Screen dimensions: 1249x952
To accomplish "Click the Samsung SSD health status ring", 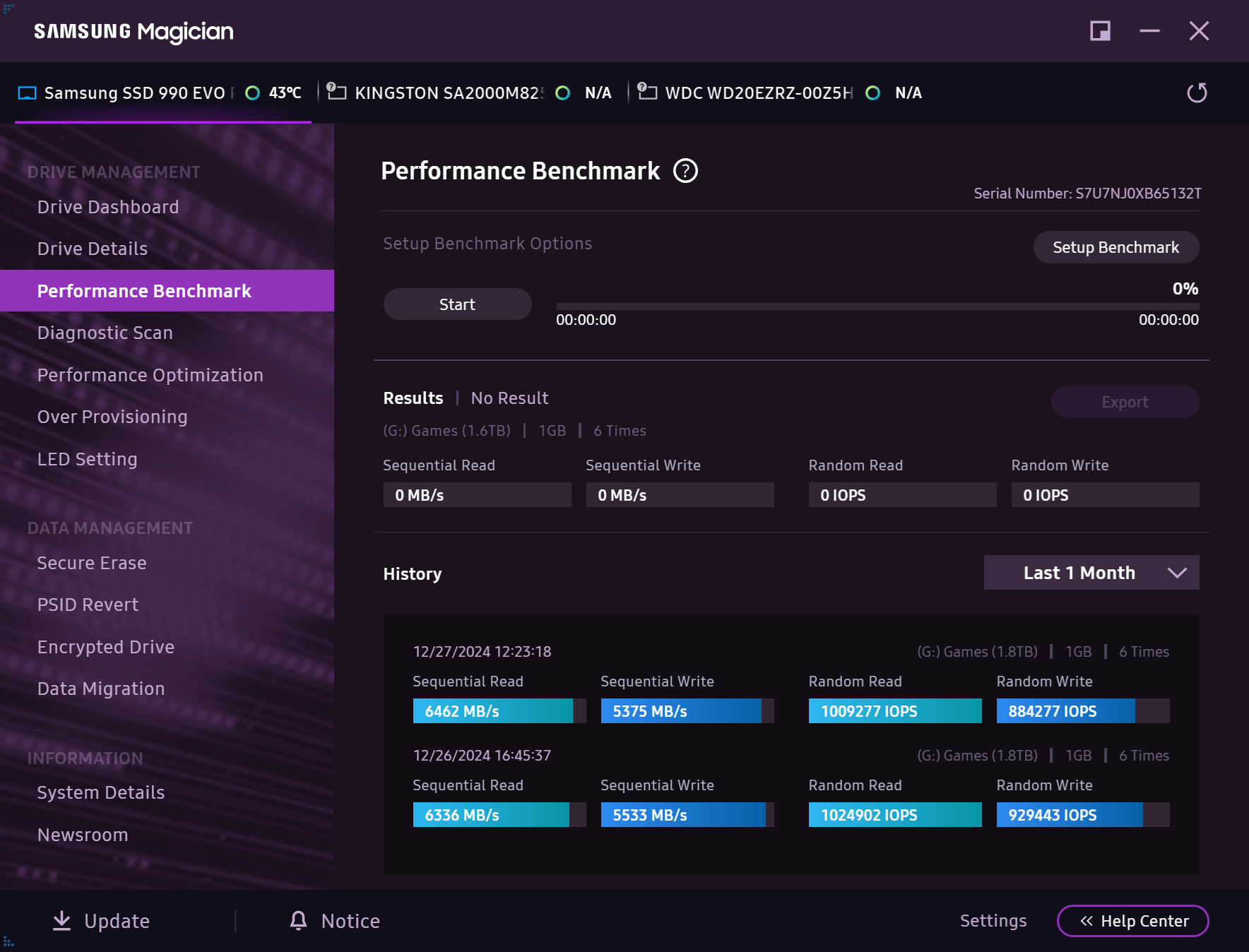I will pyautogui.click(x=252, y=93).
